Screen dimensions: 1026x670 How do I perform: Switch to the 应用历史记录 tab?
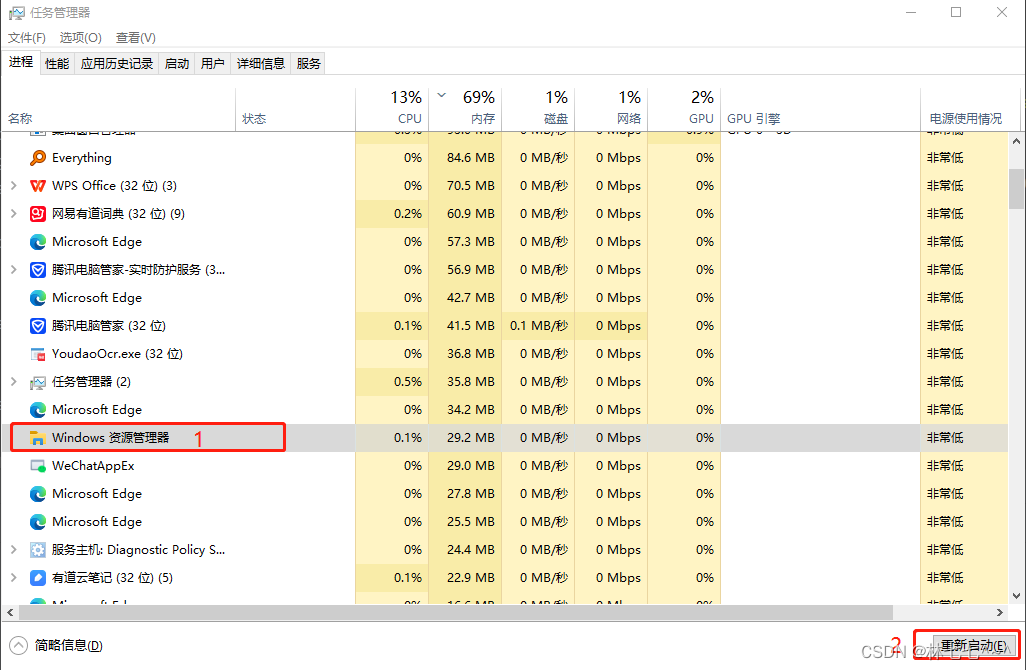coord(116,63)
